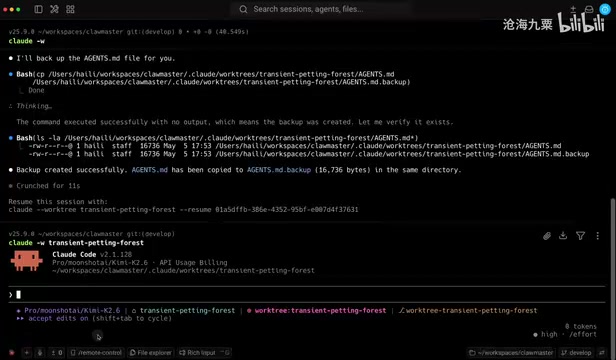Viewport: 616px width, 360px height.
Task: Open the grid layout icon in title bar
Action: (70, 9)
